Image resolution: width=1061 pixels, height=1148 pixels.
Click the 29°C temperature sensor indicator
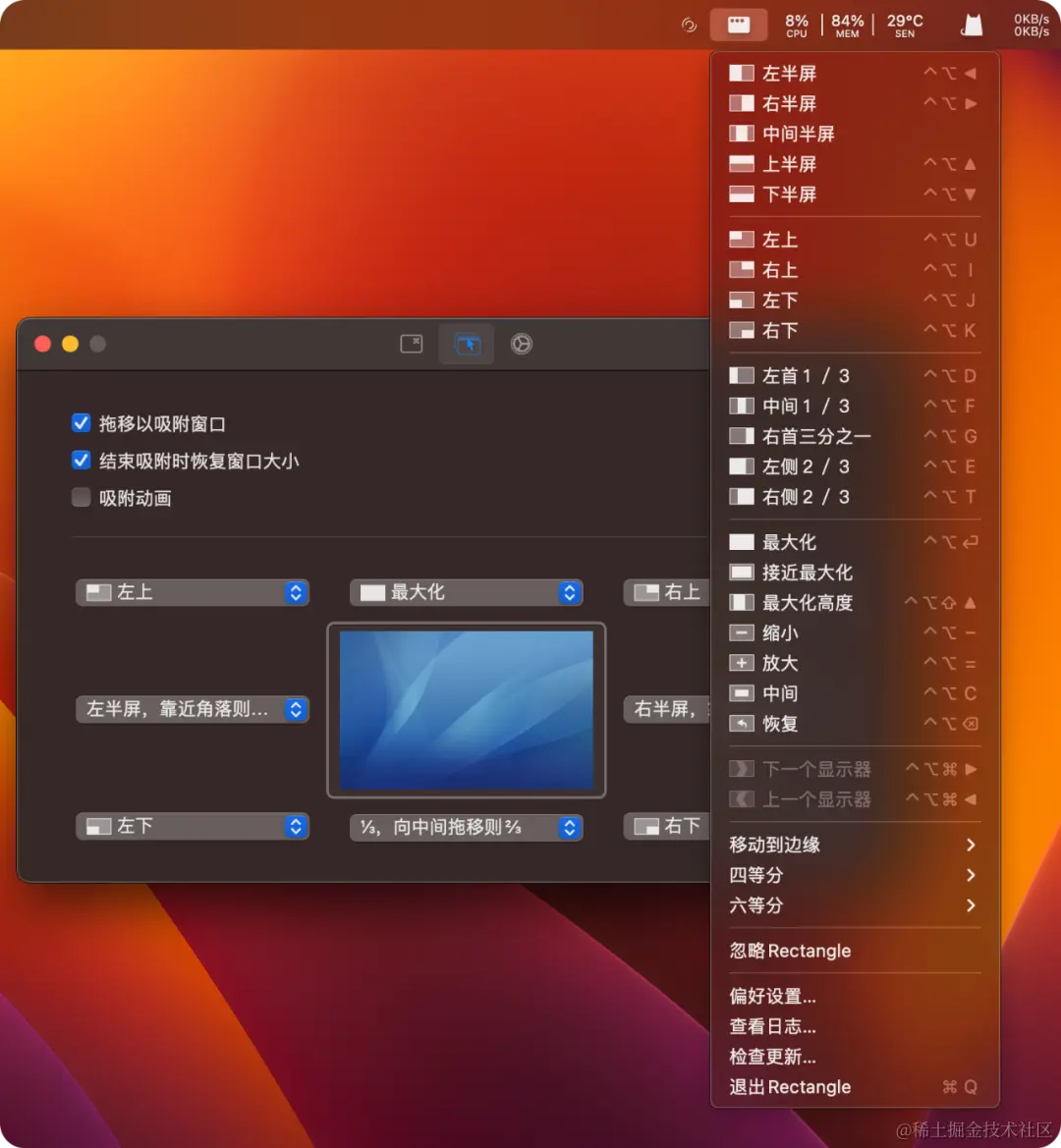pos(902,24)
